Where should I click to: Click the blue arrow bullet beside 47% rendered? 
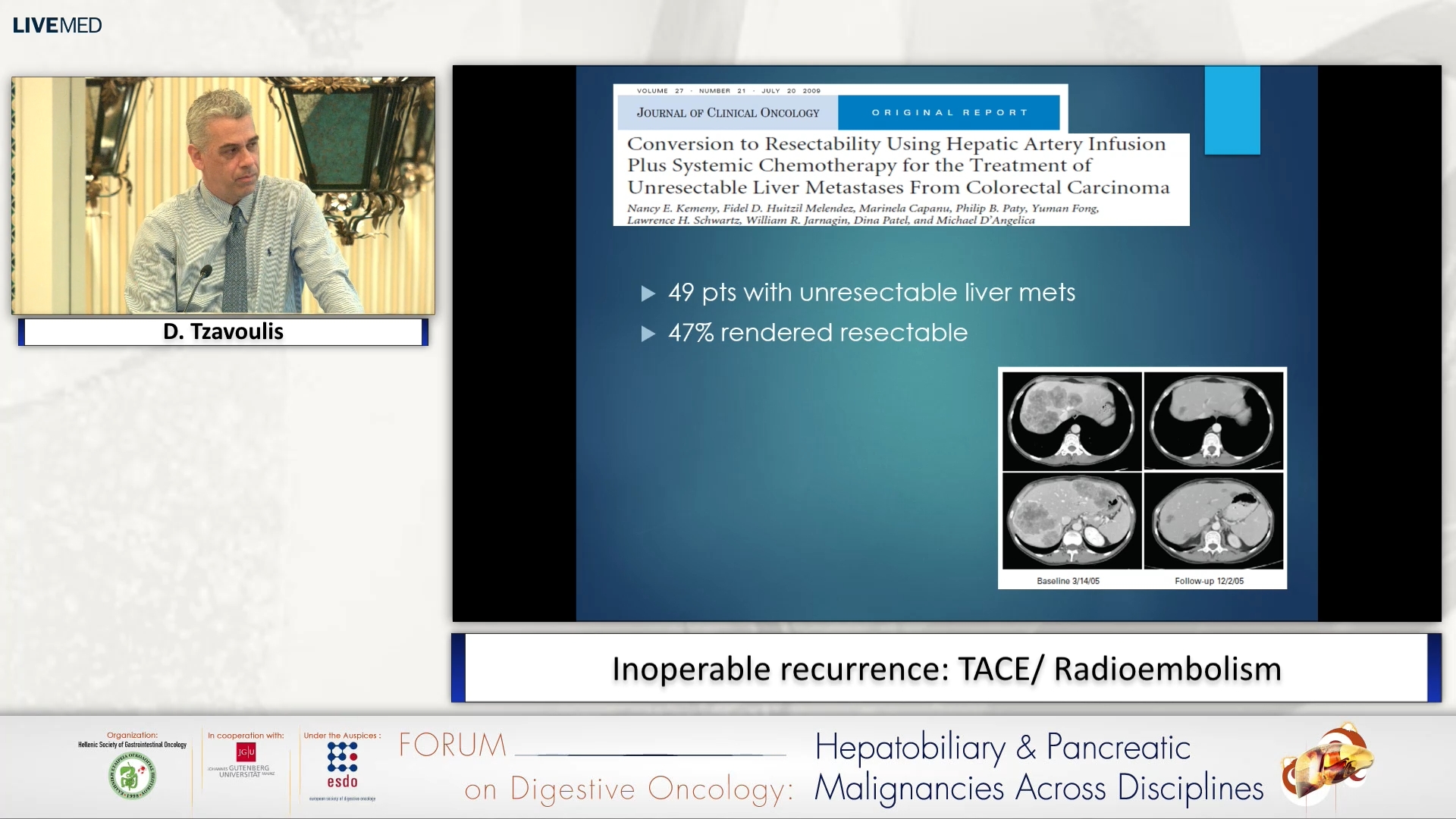(x=648, y=332)
